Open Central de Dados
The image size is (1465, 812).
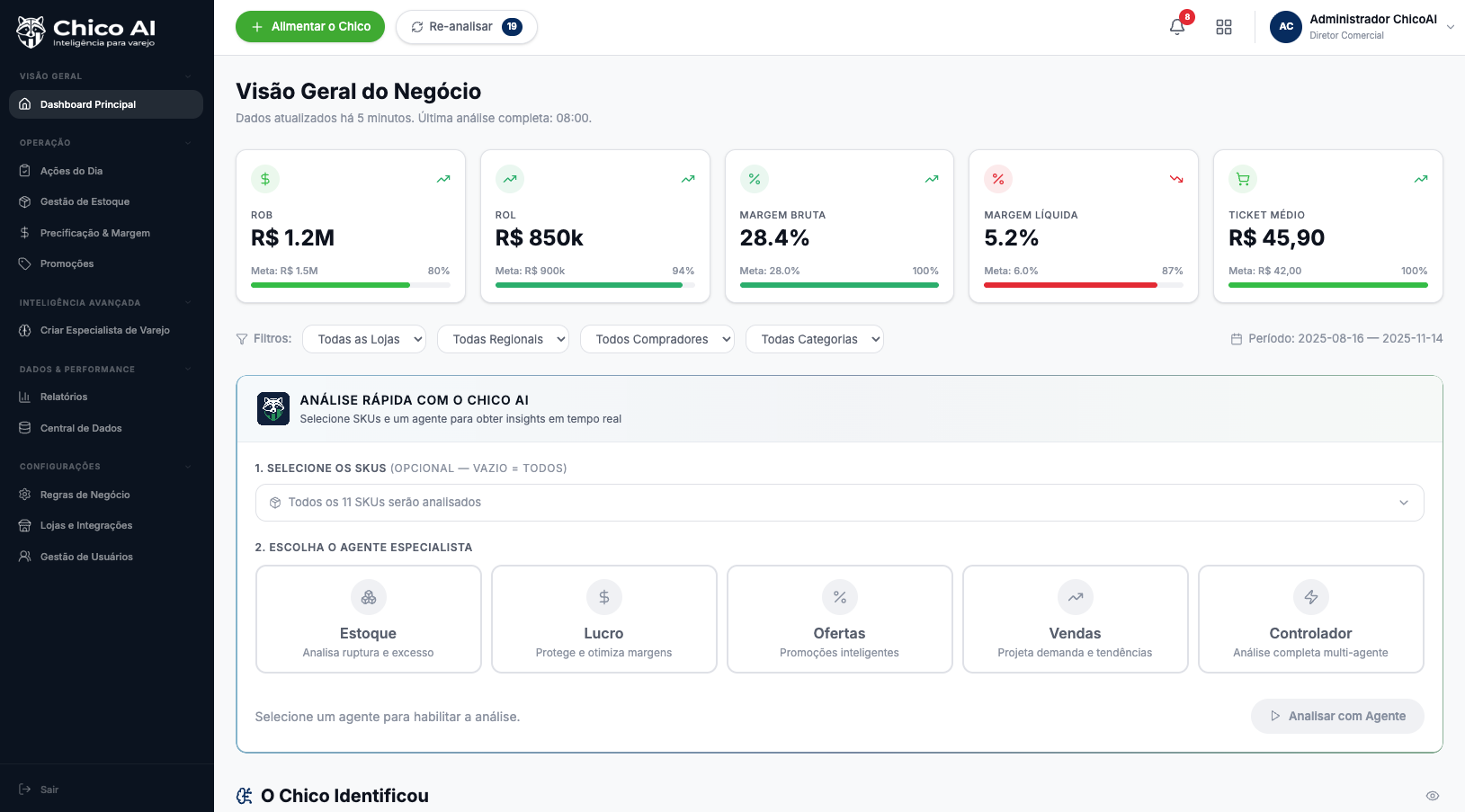pyautogui.click(x=106, y=428)
